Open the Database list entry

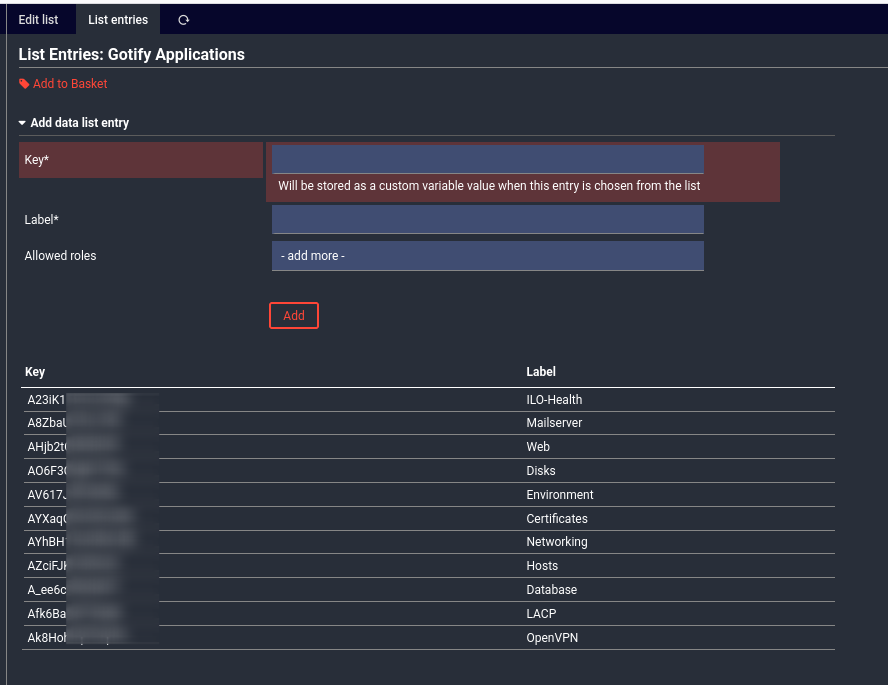point(552,590)
